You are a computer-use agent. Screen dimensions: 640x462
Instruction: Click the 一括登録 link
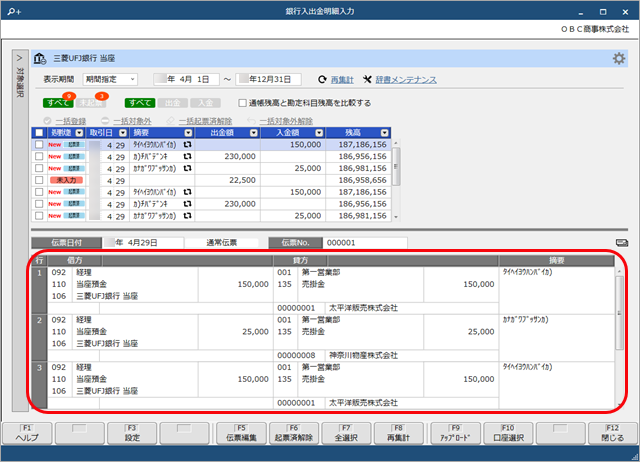point(71,121)
